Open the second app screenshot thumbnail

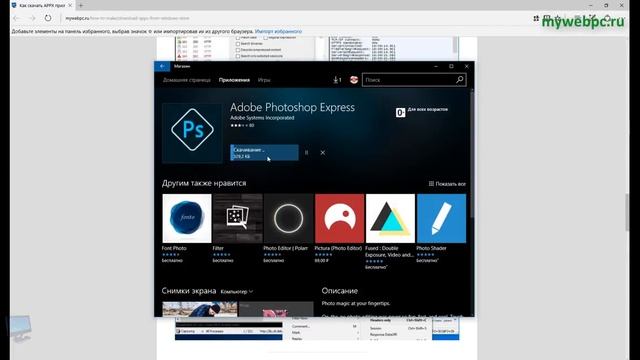pyautogui.click(x=276, y=309)
